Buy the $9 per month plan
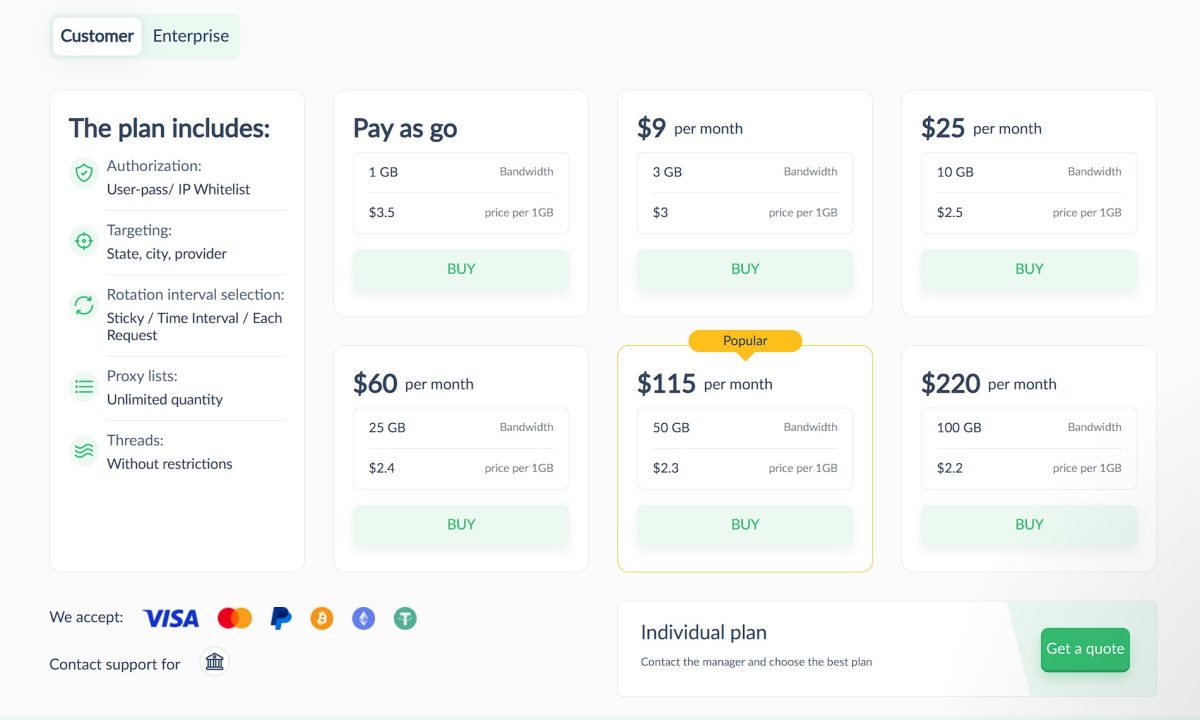The image size is (1200, 720). point(745,269)
